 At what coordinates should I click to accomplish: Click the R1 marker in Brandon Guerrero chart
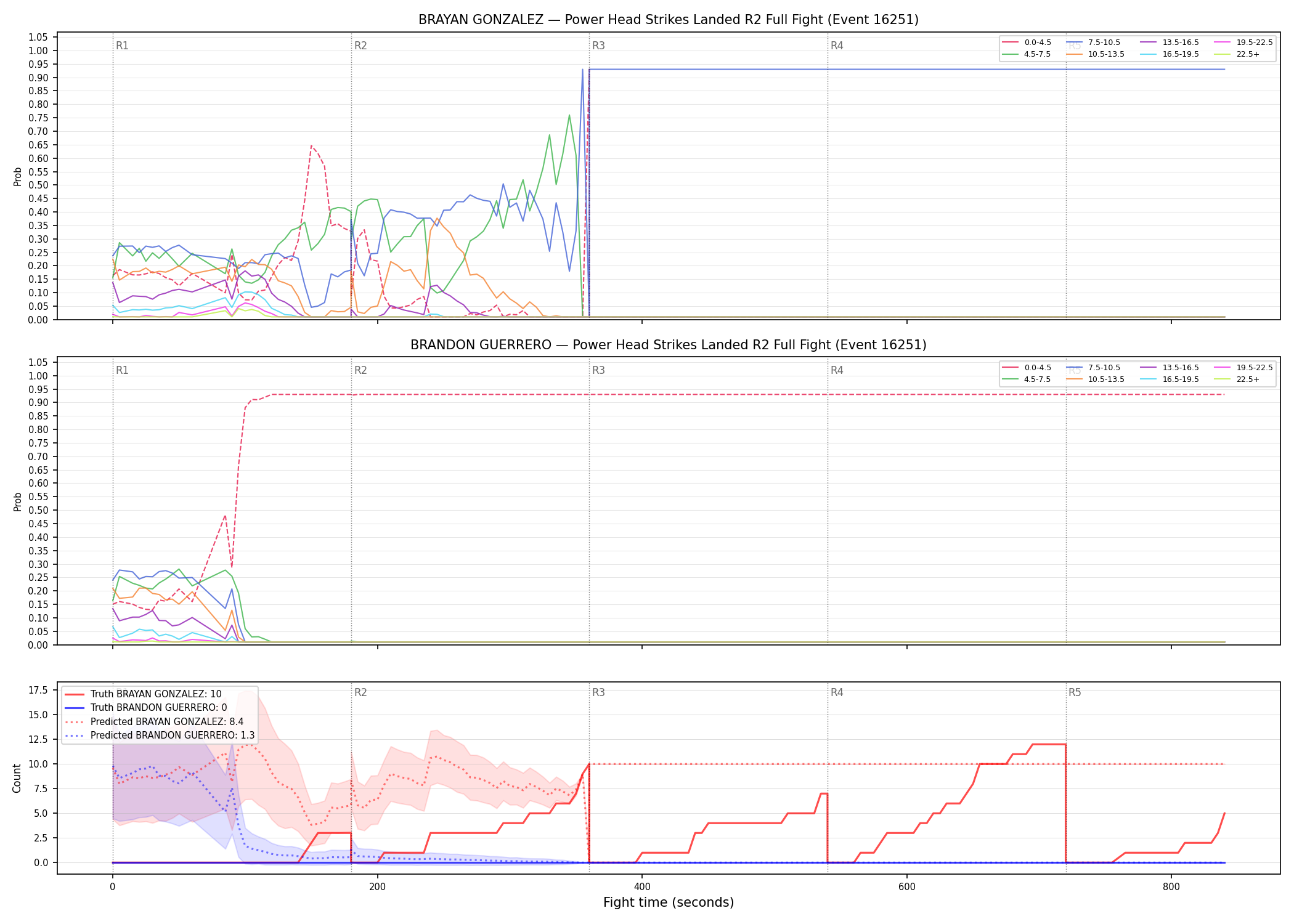pyautogui.click(x=122, y=370)
